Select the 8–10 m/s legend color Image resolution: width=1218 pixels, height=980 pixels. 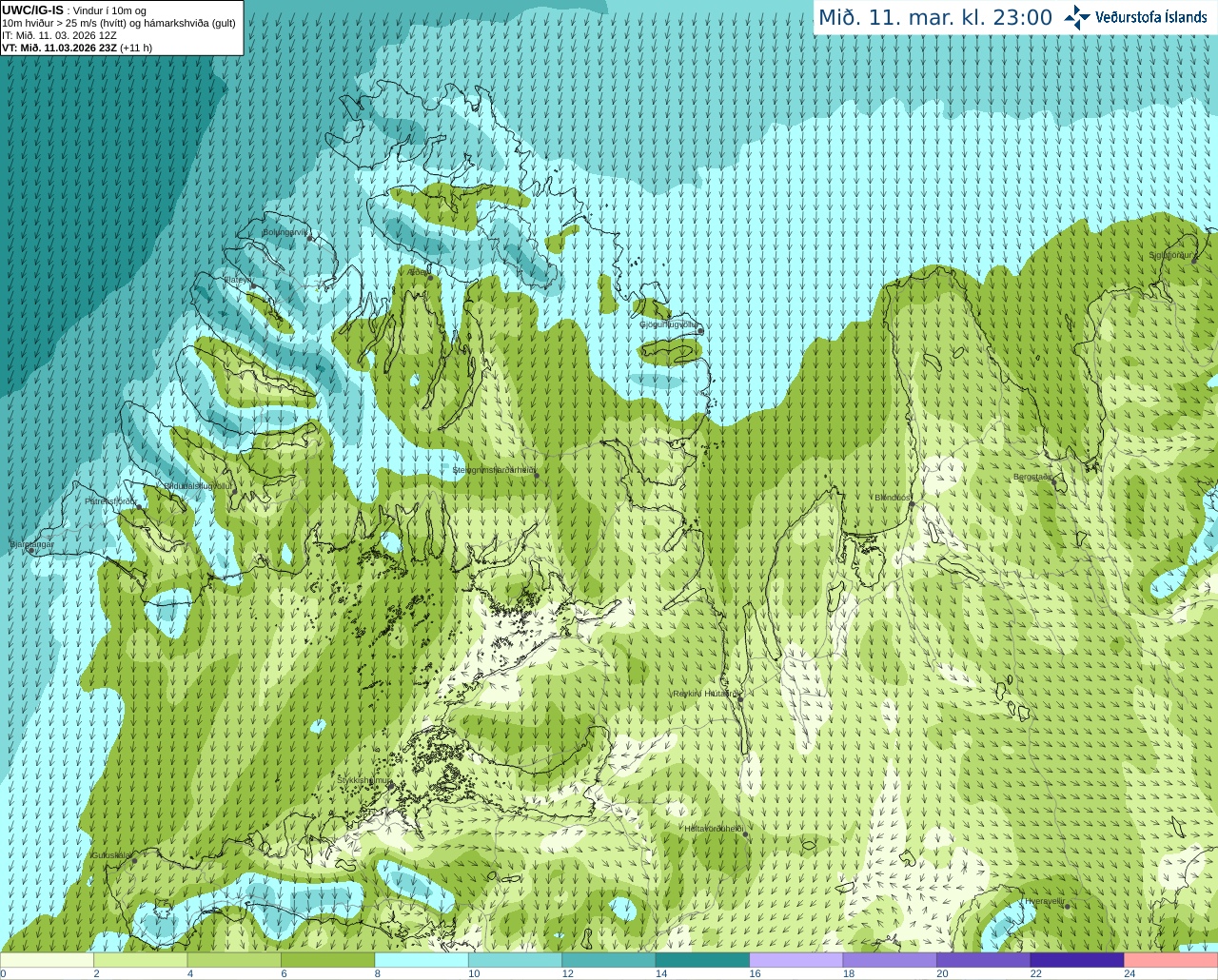tap(422, 960)
